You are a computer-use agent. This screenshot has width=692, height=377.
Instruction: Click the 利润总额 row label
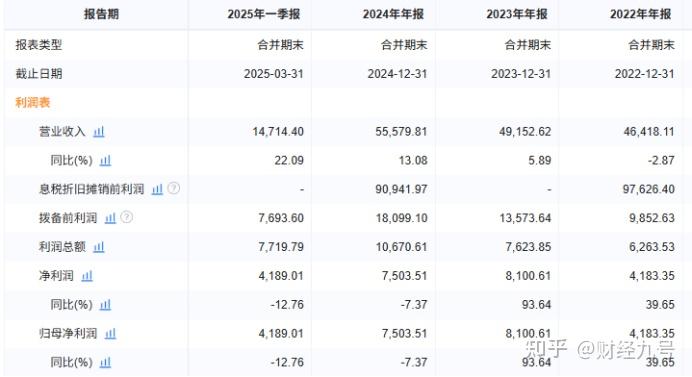coord(62,247)
